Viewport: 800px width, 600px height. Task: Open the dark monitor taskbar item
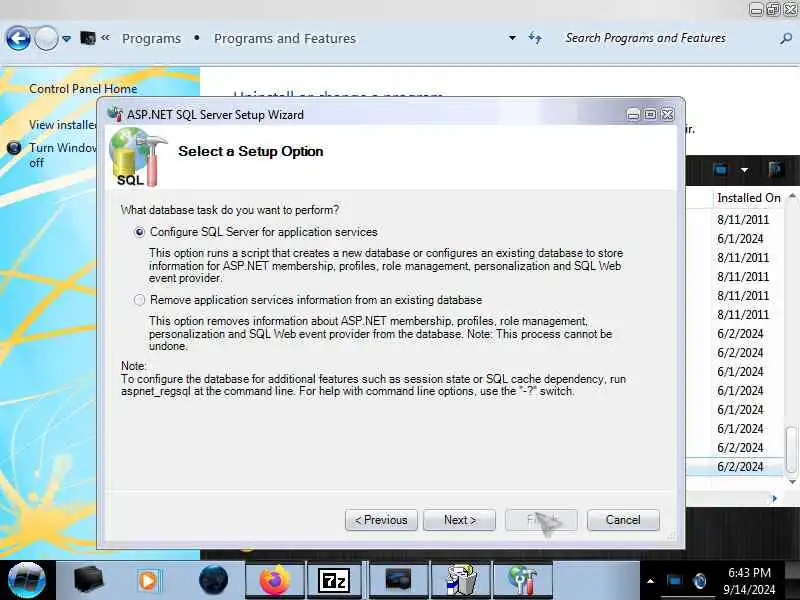click(398, 580)
